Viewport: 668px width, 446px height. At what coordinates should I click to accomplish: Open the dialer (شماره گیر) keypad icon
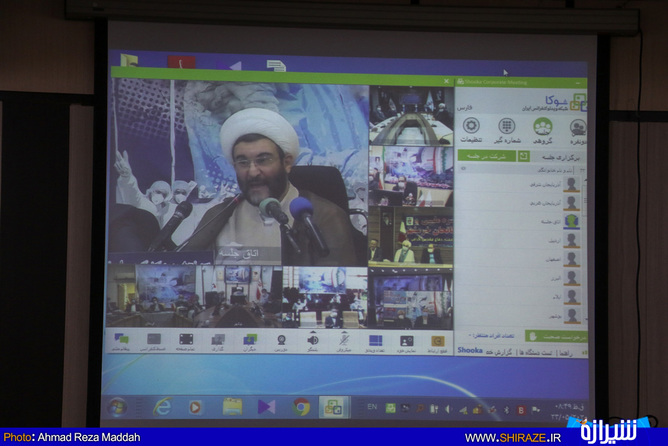507,127
